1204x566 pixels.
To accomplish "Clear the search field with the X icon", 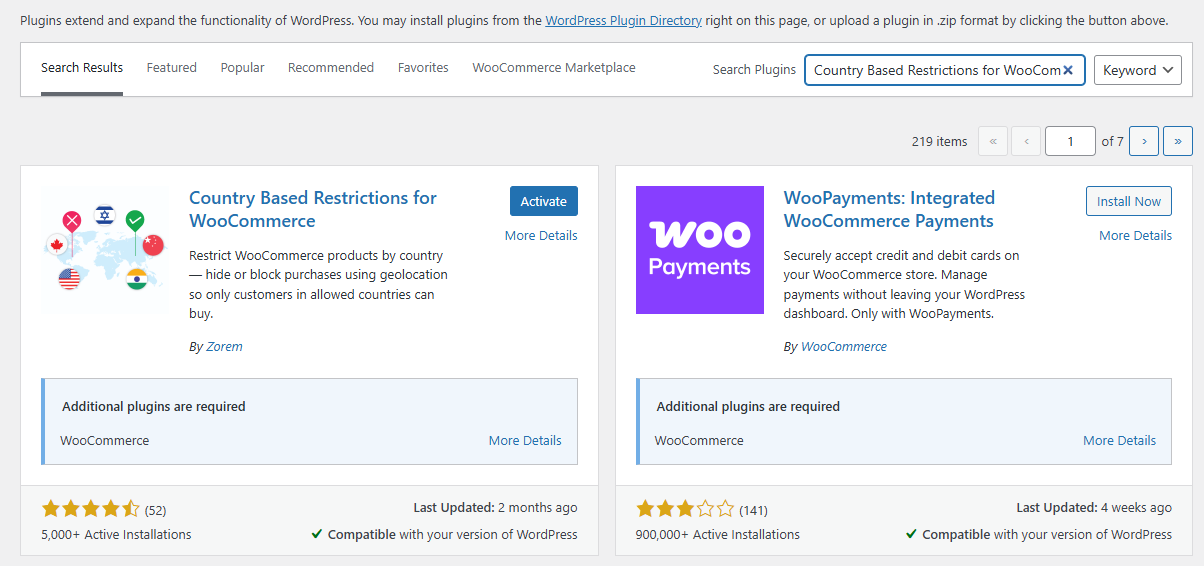I will tap(1068, 70).
